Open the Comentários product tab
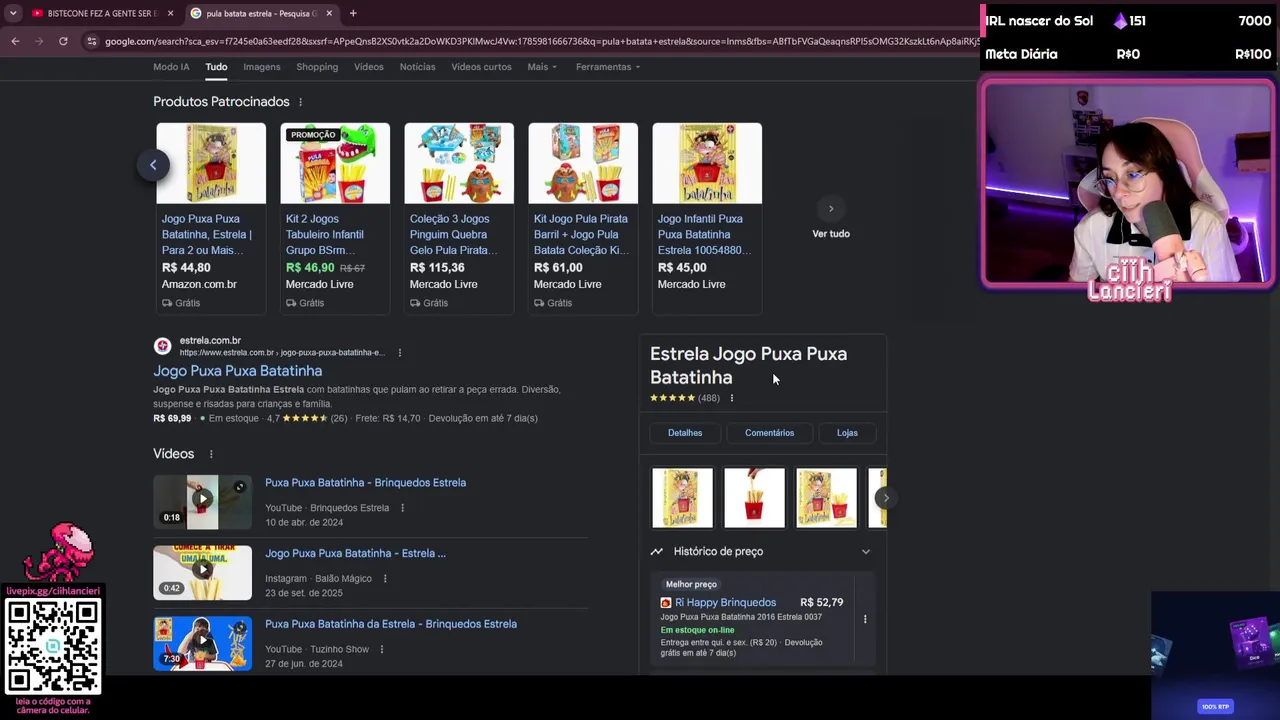1280x720 pixels. pyautogui.click(x=769, y=433)
